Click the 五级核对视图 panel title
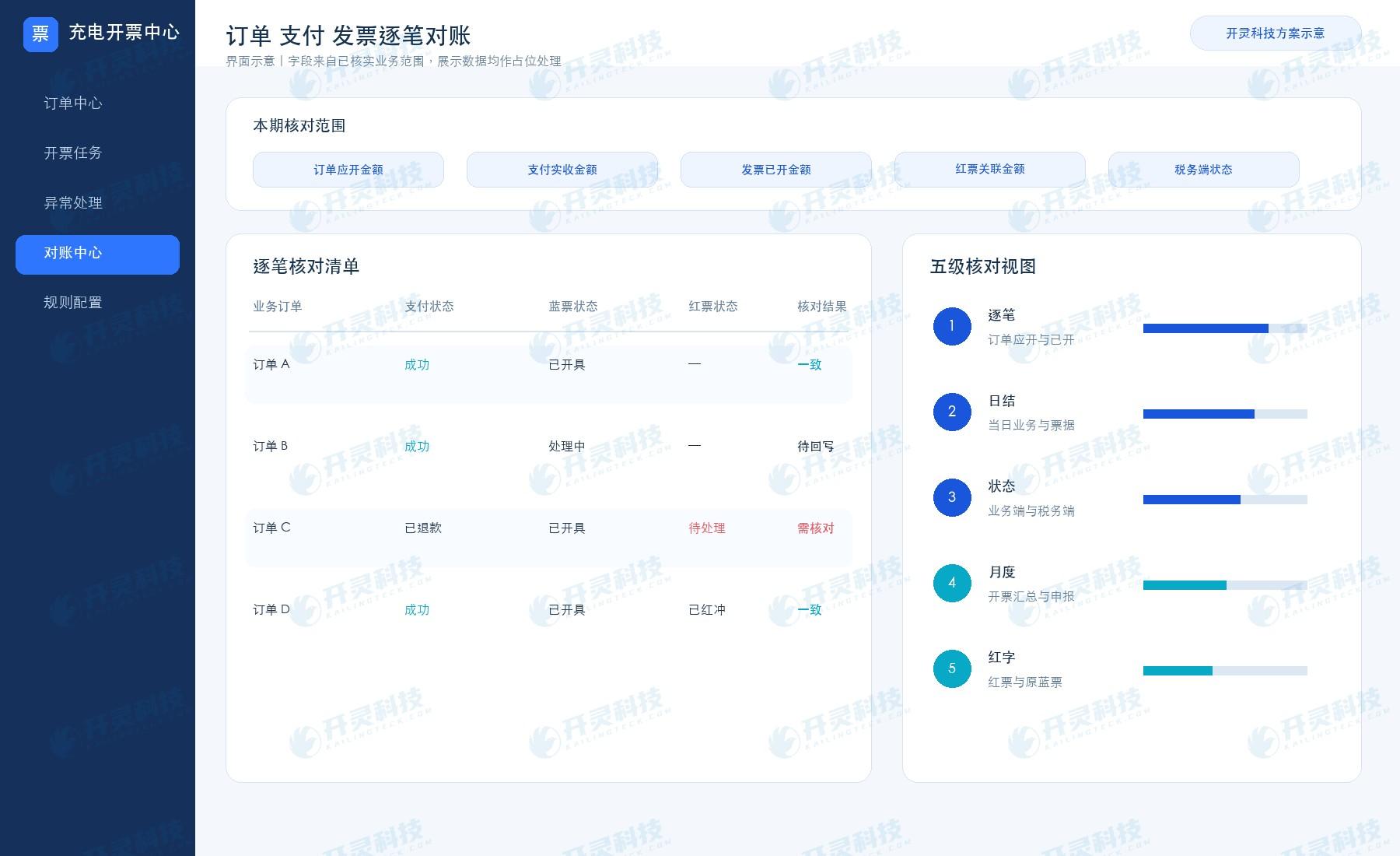1400x856 pixels. tap(983, 267)
